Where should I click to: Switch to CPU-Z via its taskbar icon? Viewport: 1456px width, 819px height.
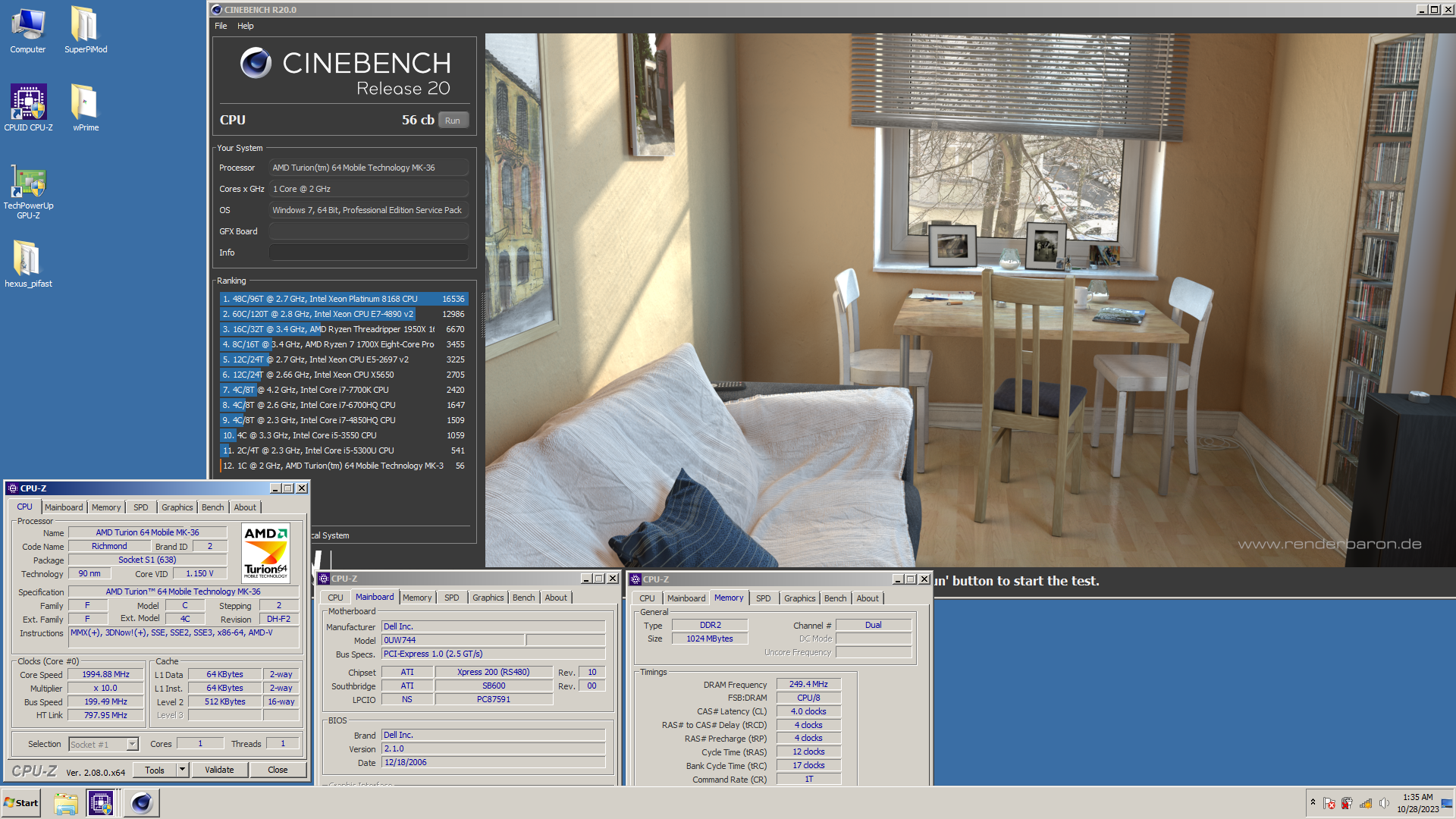tap(100, 803)
